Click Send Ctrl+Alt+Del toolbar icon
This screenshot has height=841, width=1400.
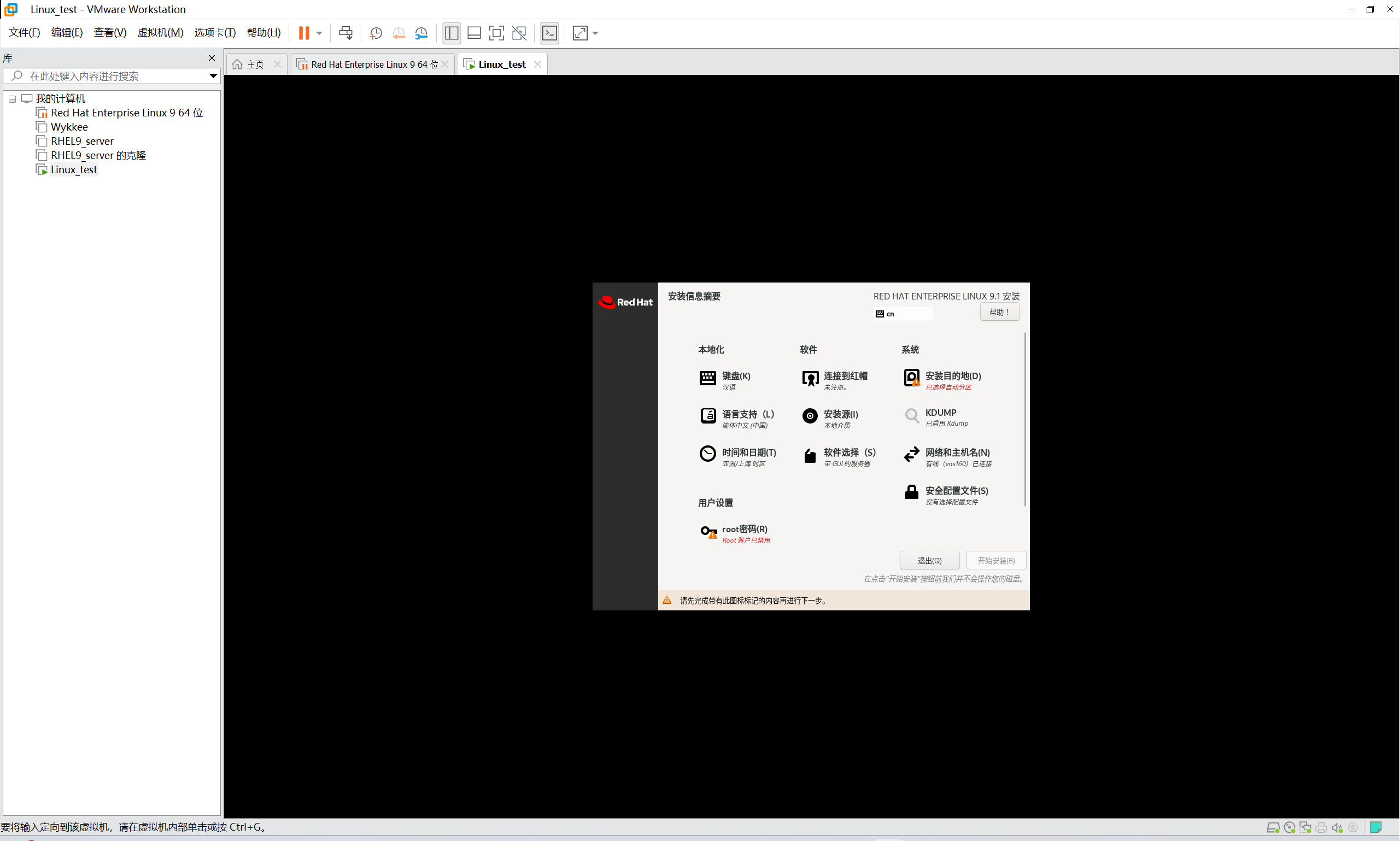click(x=345, y=33)
